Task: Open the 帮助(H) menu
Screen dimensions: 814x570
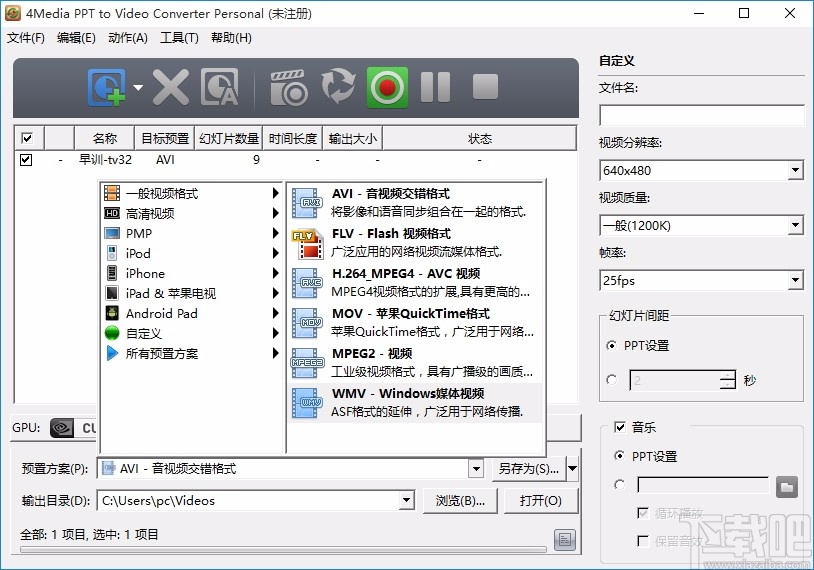Action: click(231, 38)
